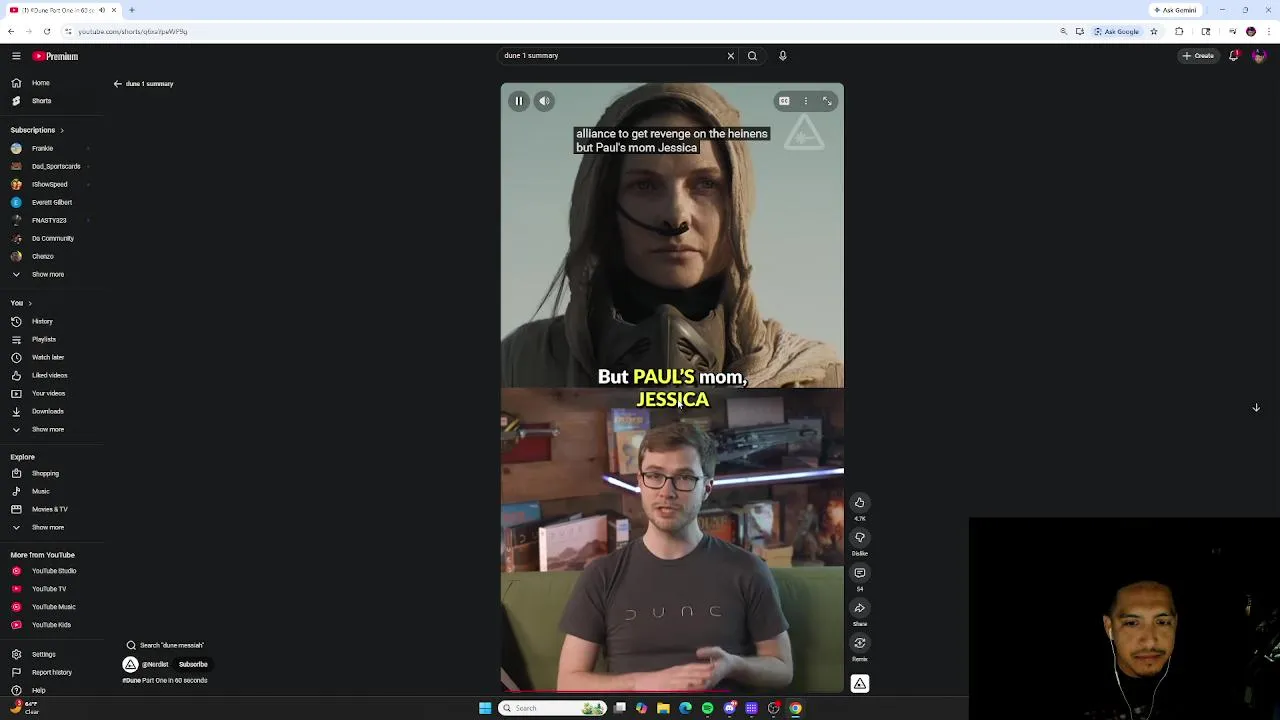Enter fullscreen for the Short

[827, 101]
